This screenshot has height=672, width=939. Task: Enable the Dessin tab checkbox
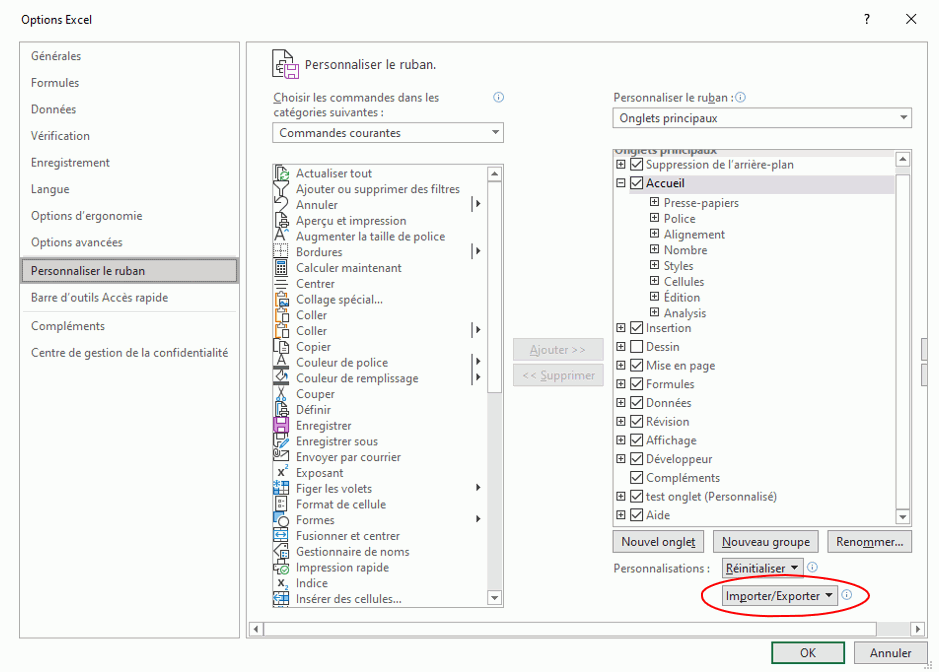point(637,346)
